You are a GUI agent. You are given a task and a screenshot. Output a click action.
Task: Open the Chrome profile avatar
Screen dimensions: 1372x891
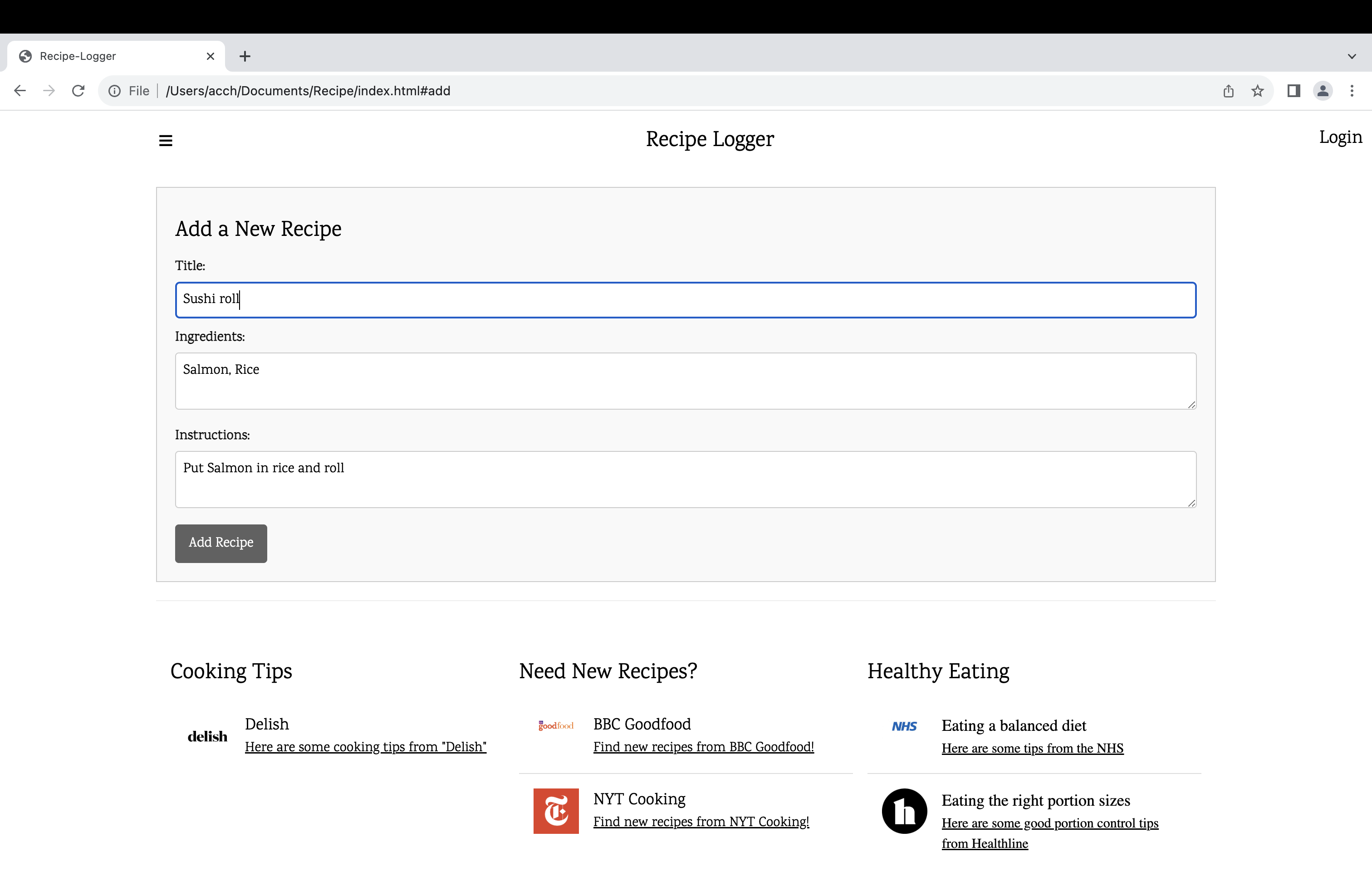[1323, 91]
